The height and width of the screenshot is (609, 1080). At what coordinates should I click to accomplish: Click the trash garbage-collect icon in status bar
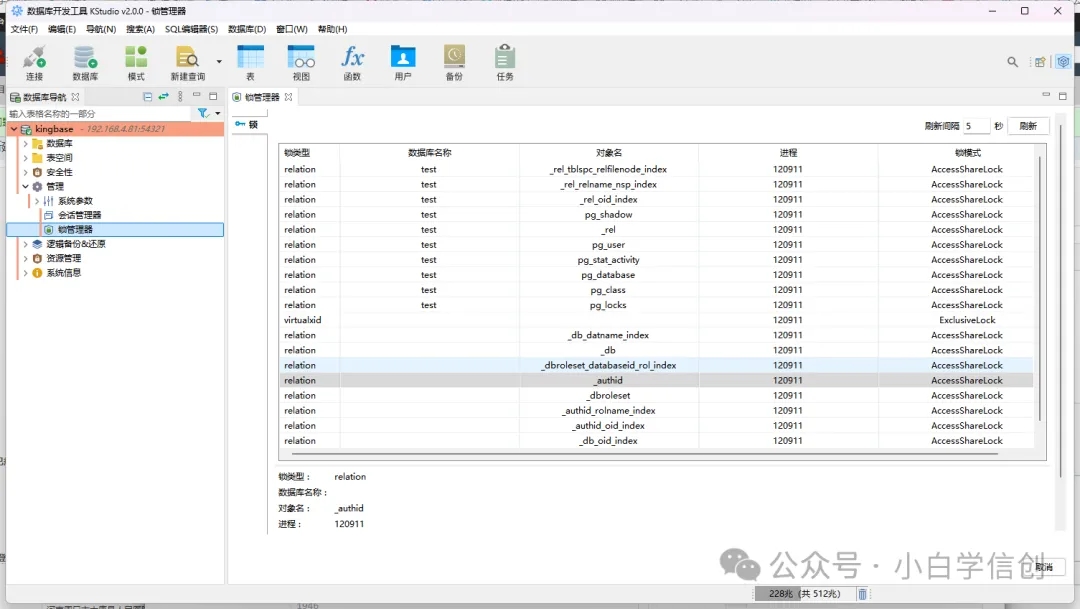click(862, 594)
